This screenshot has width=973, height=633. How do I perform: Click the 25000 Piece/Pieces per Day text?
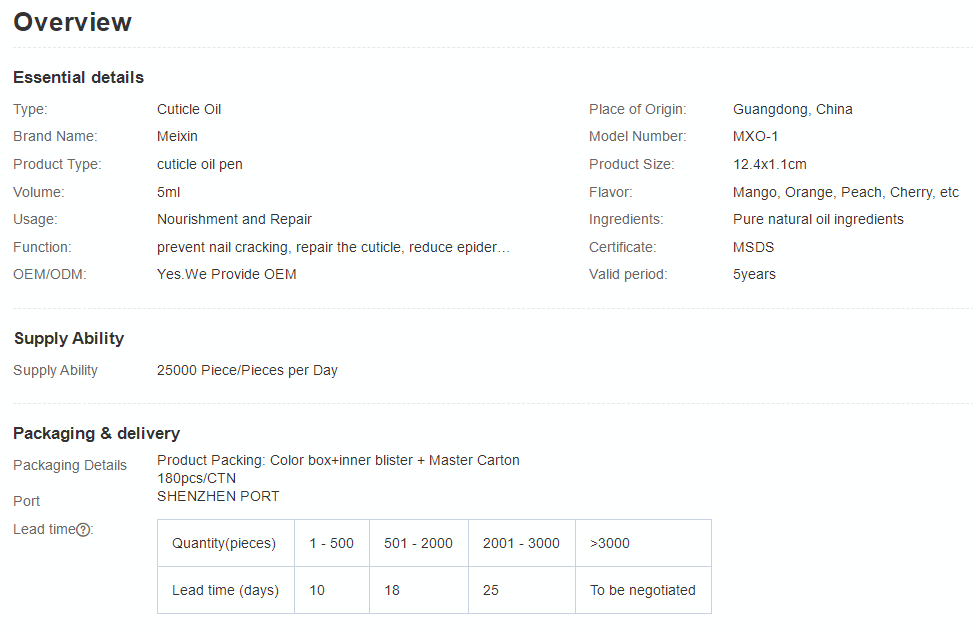tap(247, 371)
